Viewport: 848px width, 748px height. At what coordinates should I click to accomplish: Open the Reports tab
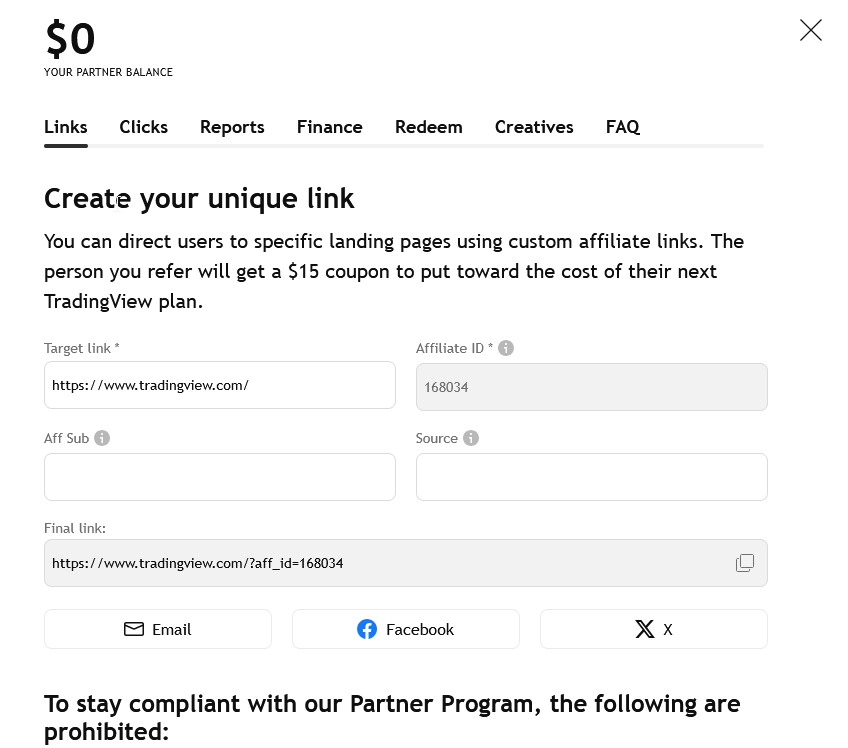pyautogui.click(x=232, y=127)
